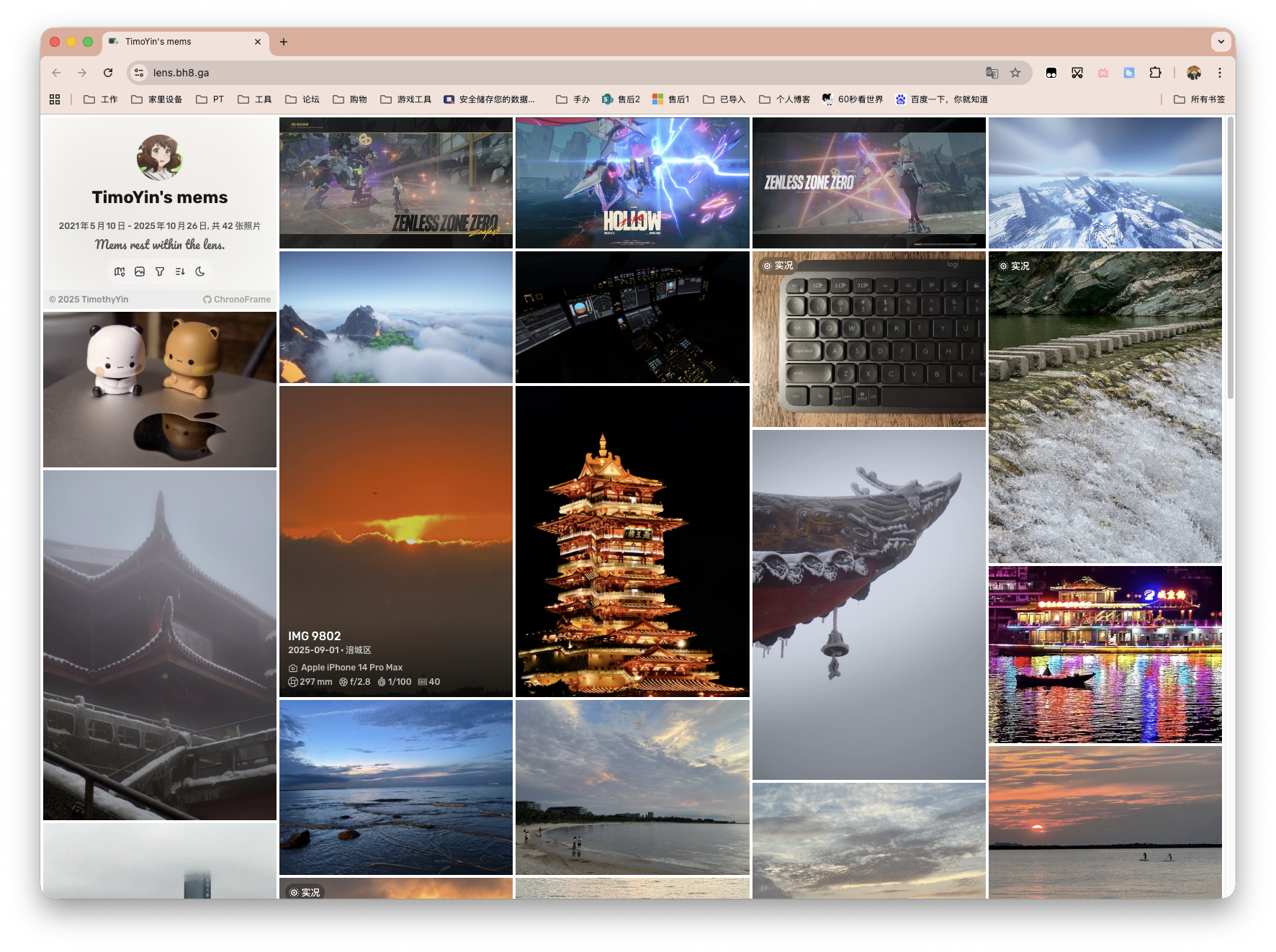Bookmark this page with the star icon
Image resolution: width=1276 pixels, height=952 pixels.
(1015, 73)
